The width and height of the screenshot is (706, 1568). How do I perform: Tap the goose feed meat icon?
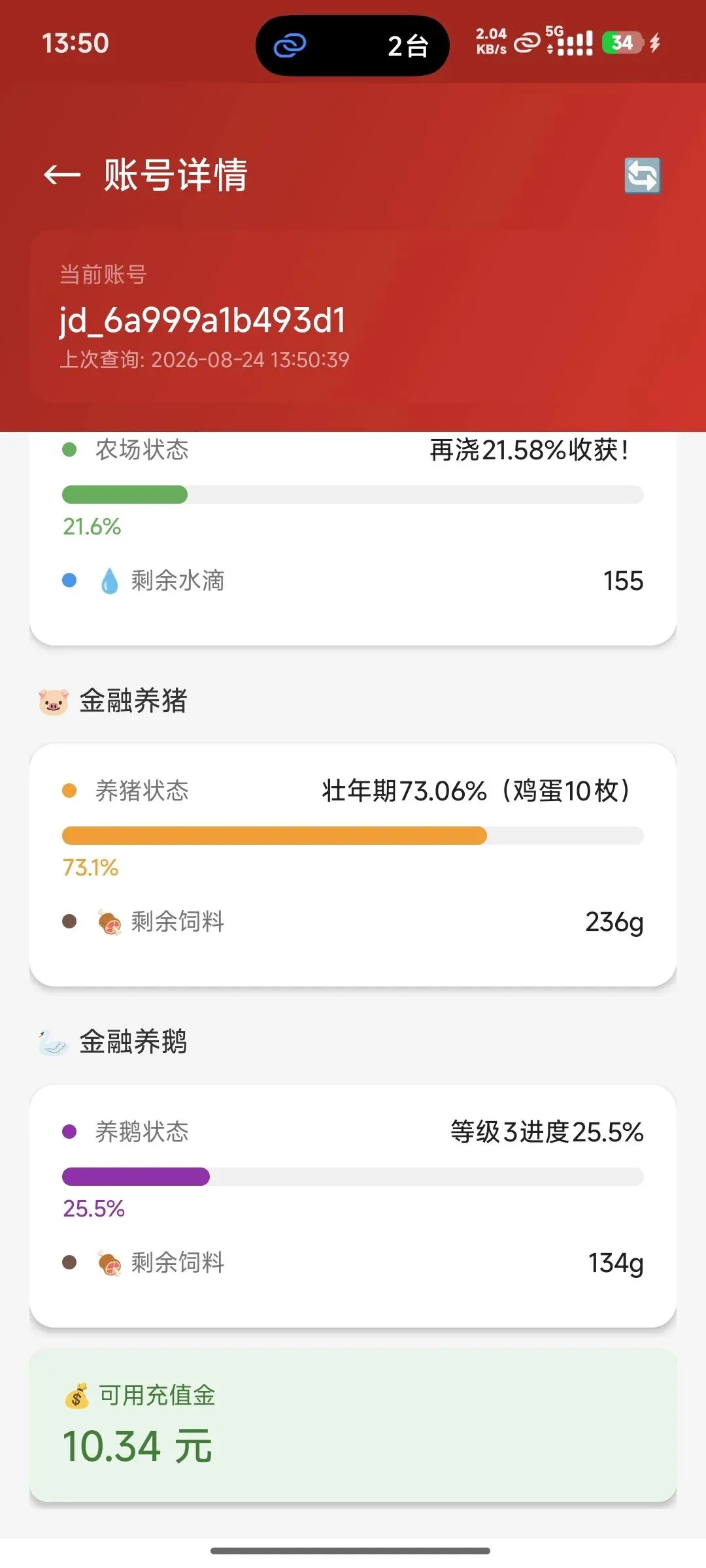click(109, 1263)
